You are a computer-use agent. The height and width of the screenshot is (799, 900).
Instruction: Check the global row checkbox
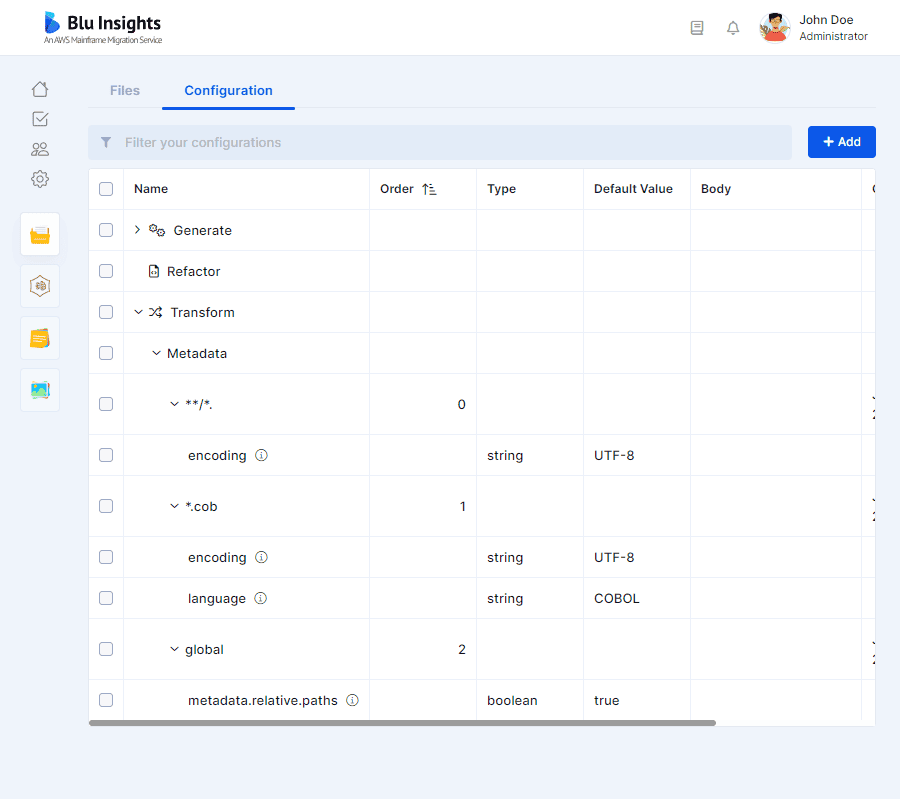tap(106, 649)
